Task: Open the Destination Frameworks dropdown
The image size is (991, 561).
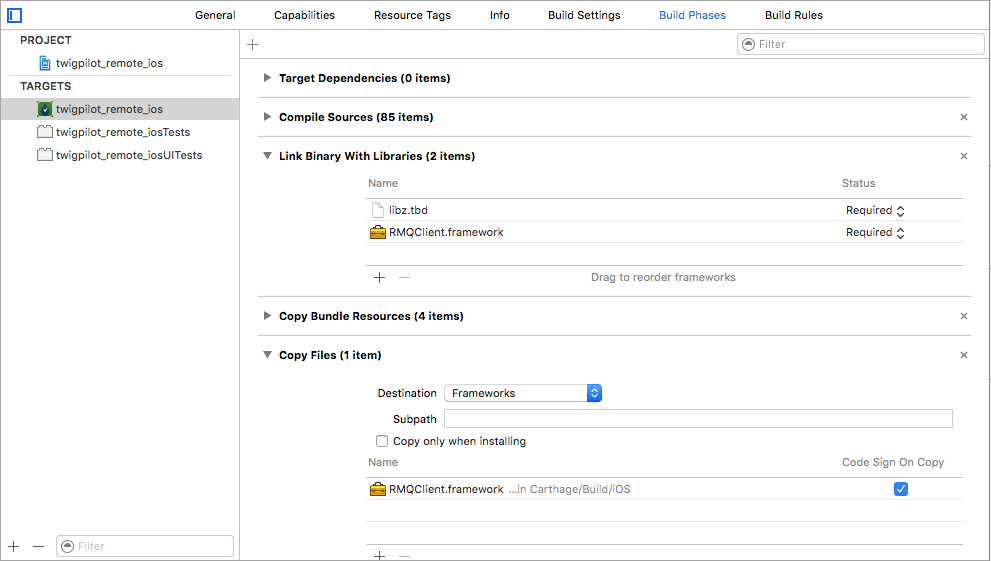Action: 523,393
